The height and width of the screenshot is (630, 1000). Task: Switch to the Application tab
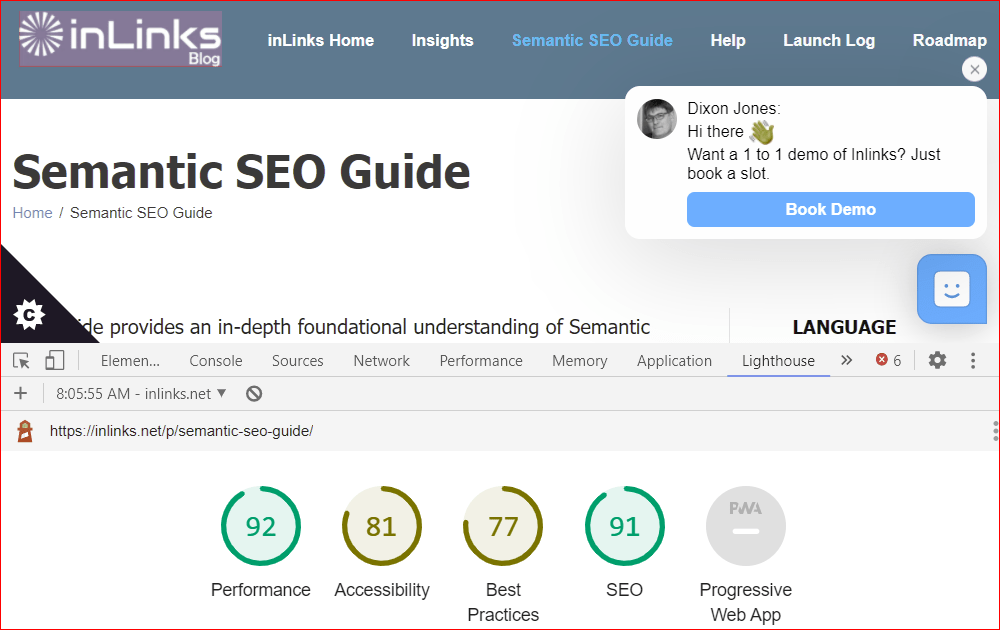pyautogui.click(x=674, y=361)
